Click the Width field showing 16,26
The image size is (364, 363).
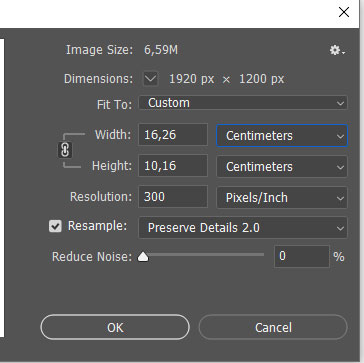(173, 135)
